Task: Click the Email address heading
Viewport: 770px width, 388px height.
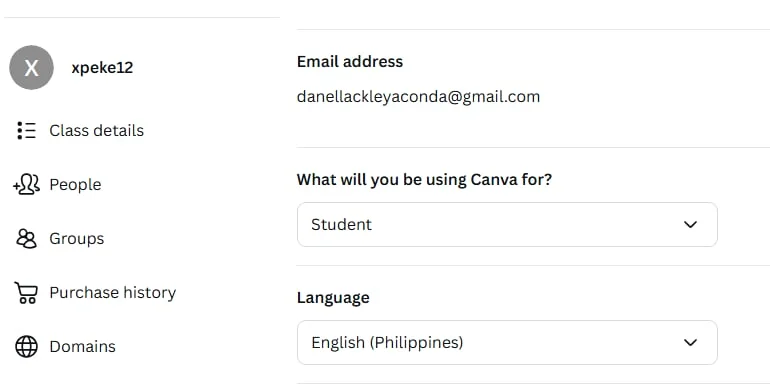Action: pyautogui.click(x=350, y=61)
